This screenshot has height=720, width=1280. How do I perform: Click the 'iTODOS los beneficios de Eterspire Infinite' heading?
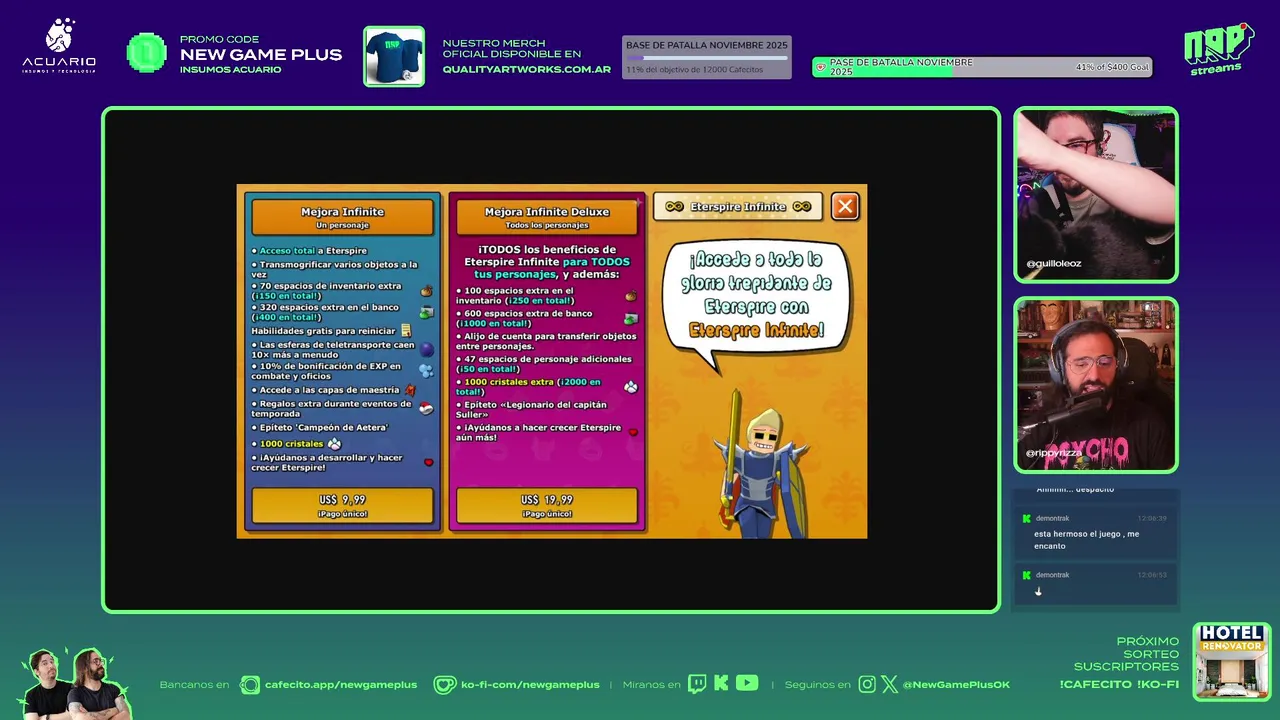[547, 262]
